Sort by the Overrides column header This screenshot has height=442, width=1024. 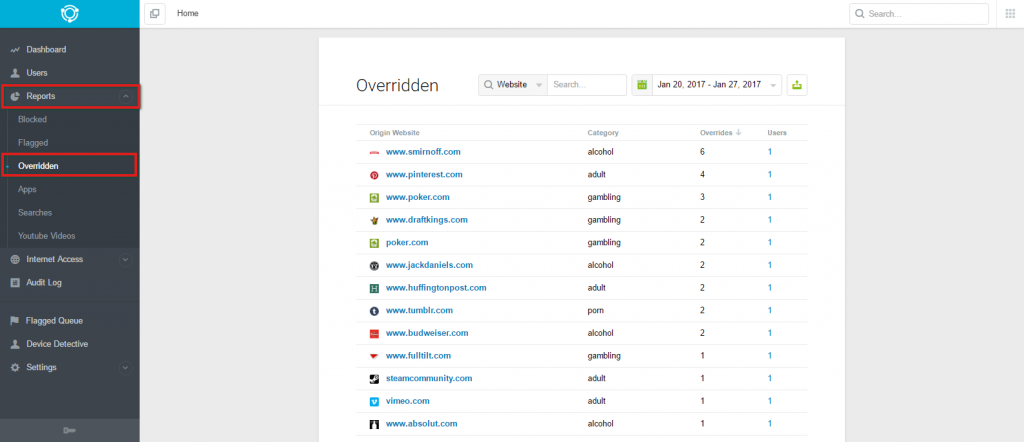pos(721,133)
